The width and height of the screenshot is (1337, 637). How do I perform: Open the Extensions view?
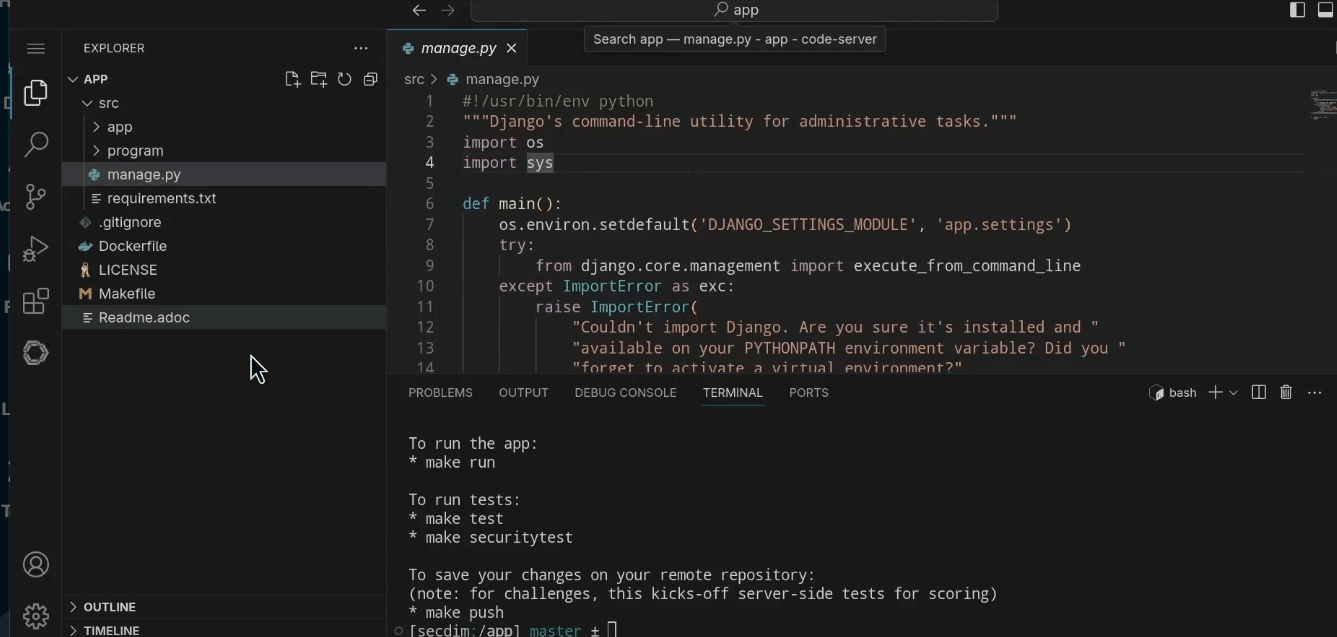point(36,301)
